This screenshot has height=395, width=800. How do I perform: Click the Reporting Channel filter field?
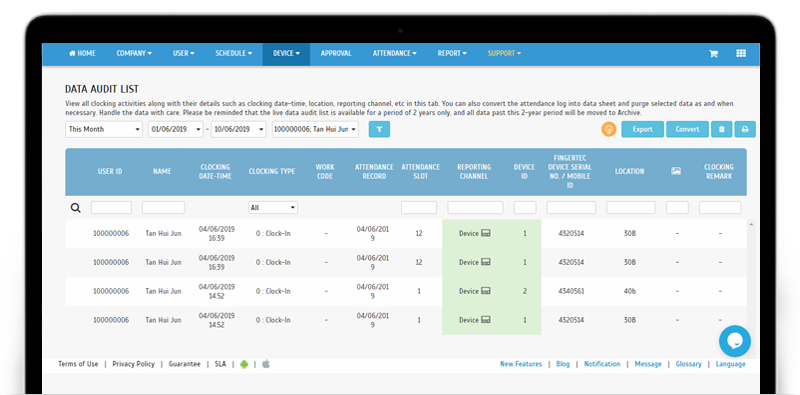coord(476,208)
